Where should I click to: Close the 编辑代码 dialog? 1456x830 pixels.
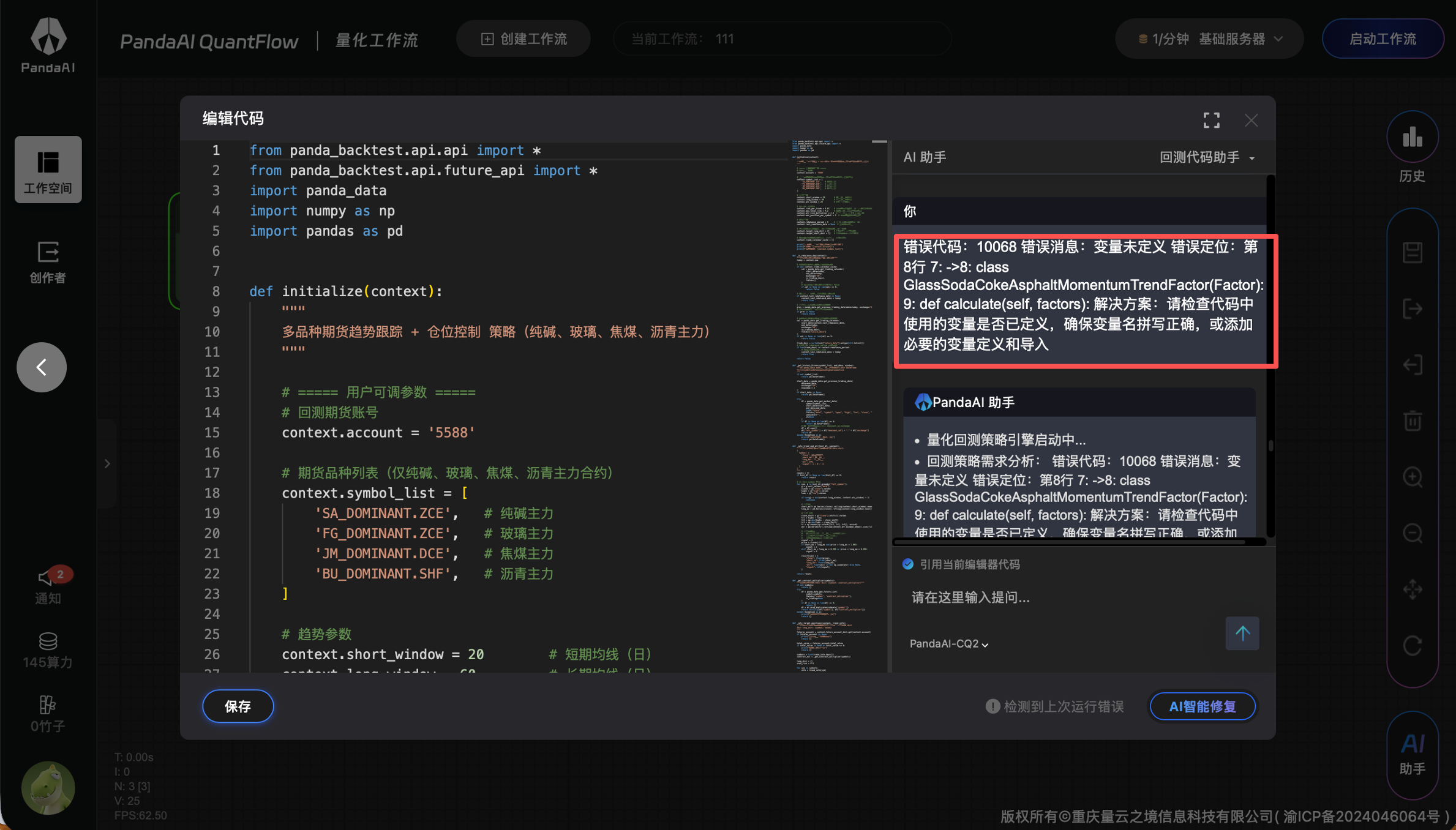click(1251, 120)
